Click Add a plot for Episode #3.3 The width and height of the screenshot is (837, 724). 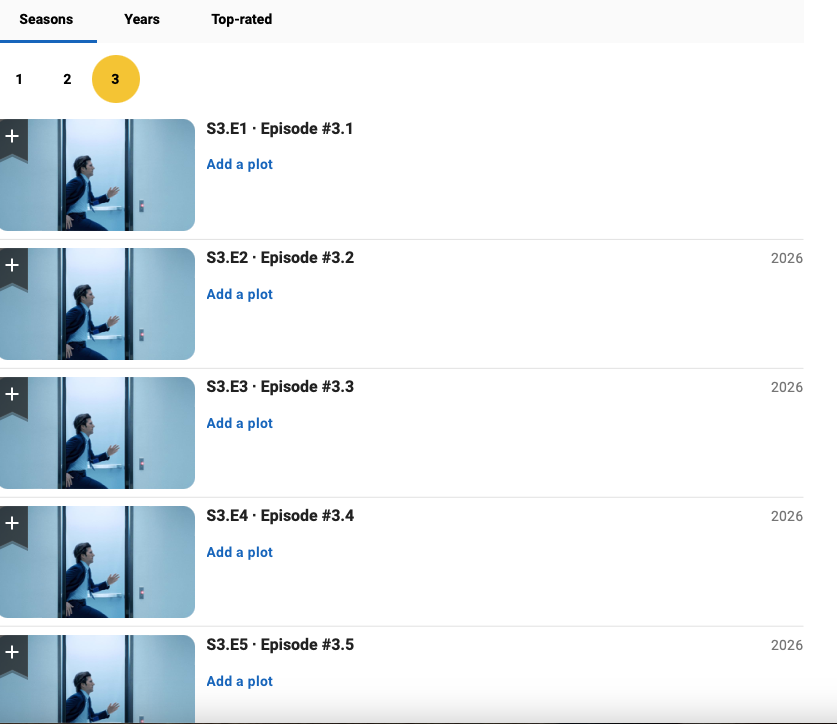point(240,423)
